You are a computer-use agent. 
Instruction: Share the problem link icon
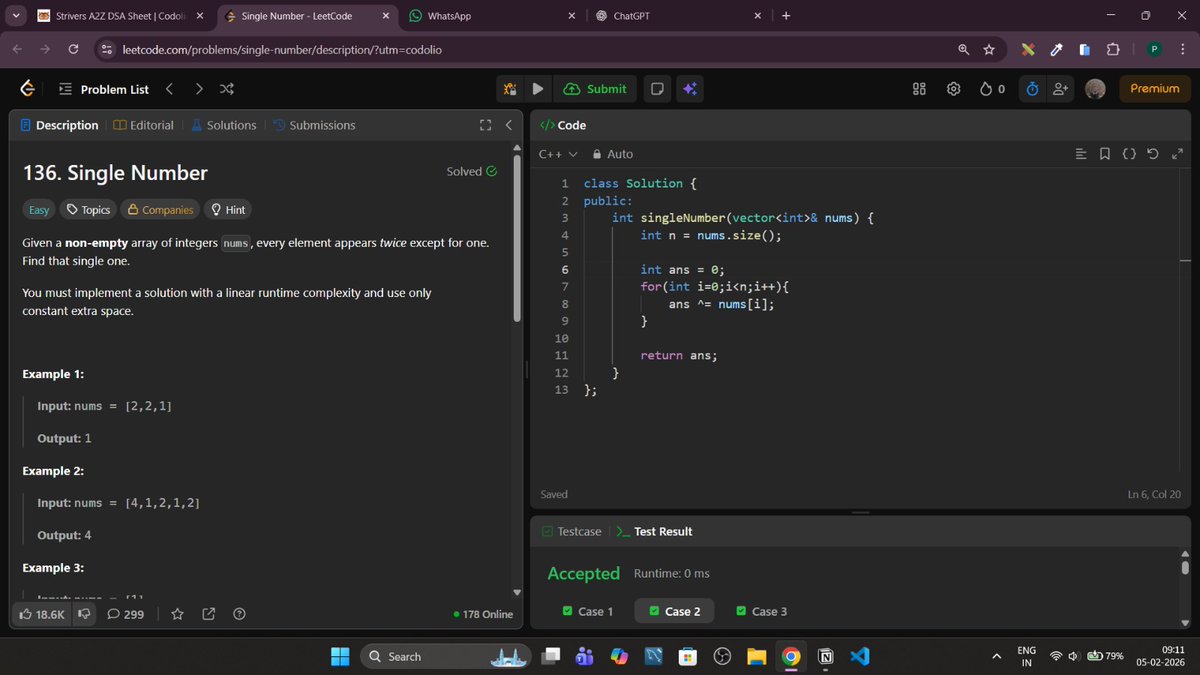point(209,614)
